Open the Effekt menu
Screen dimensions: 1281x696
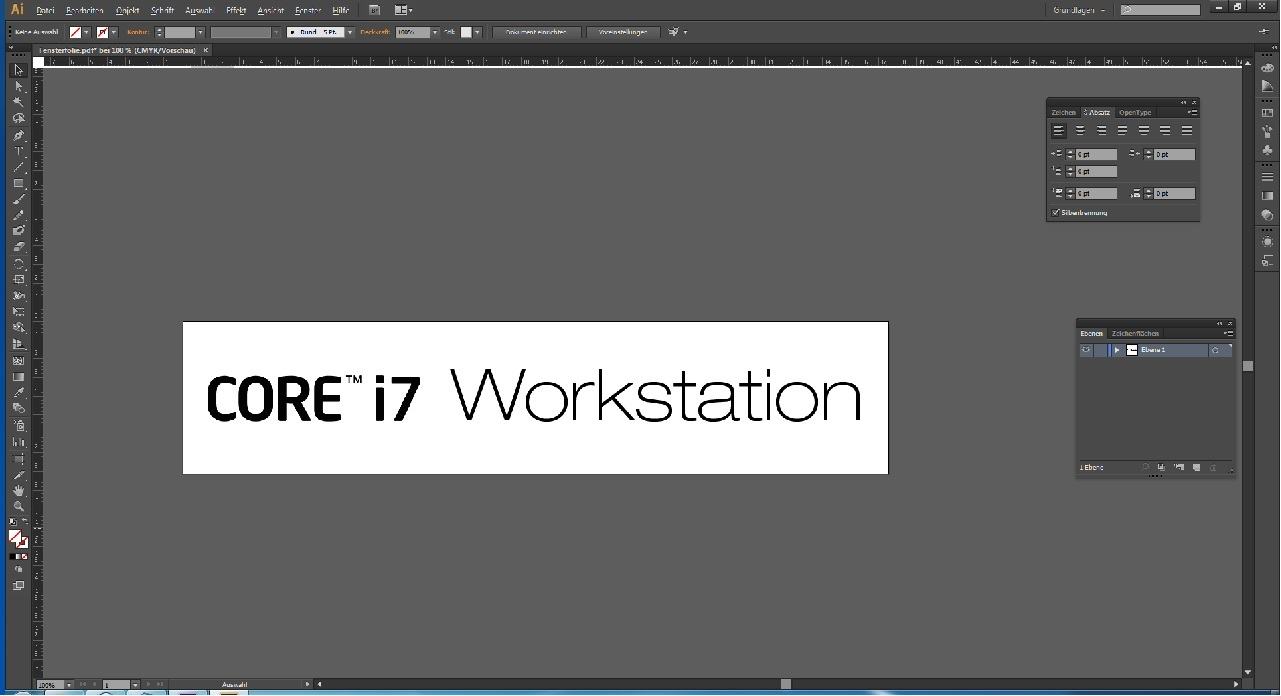coord(236,10)
